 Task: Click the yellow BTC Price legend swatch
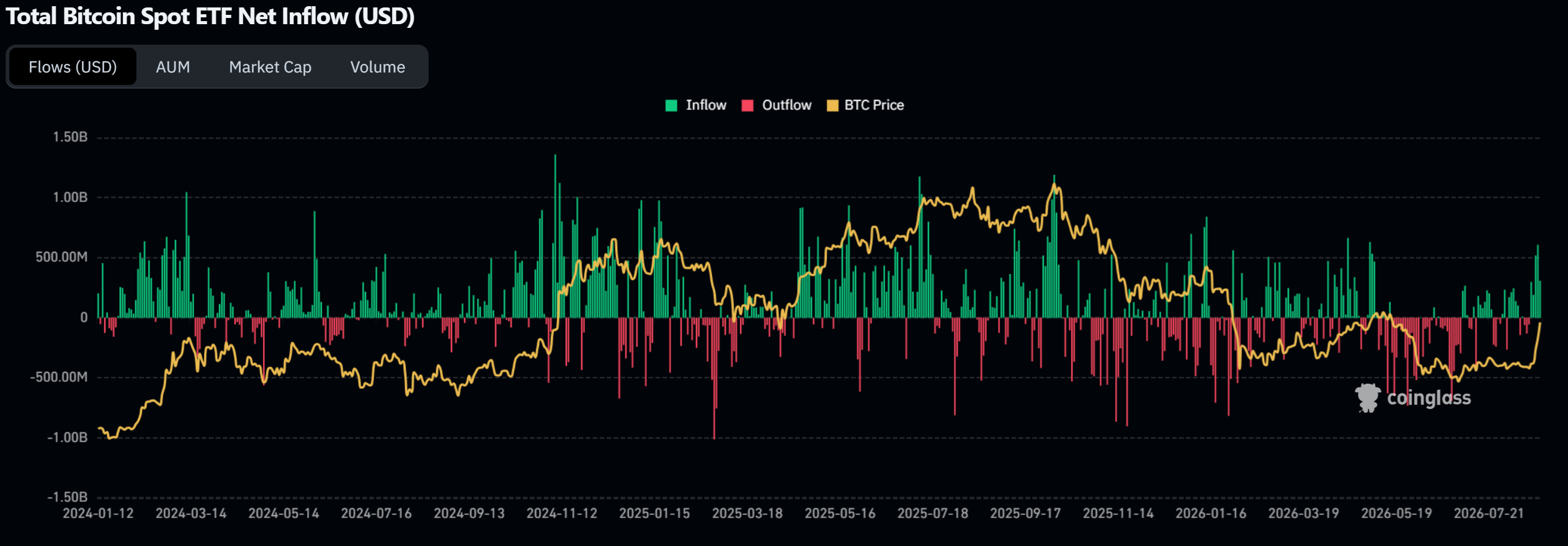tap(833, 105)
